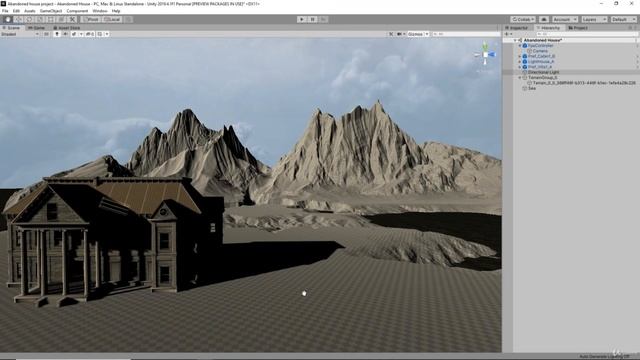Select FpsController in the Hierarchy
The width and height of the screenshot is (640, 360).
540,46
